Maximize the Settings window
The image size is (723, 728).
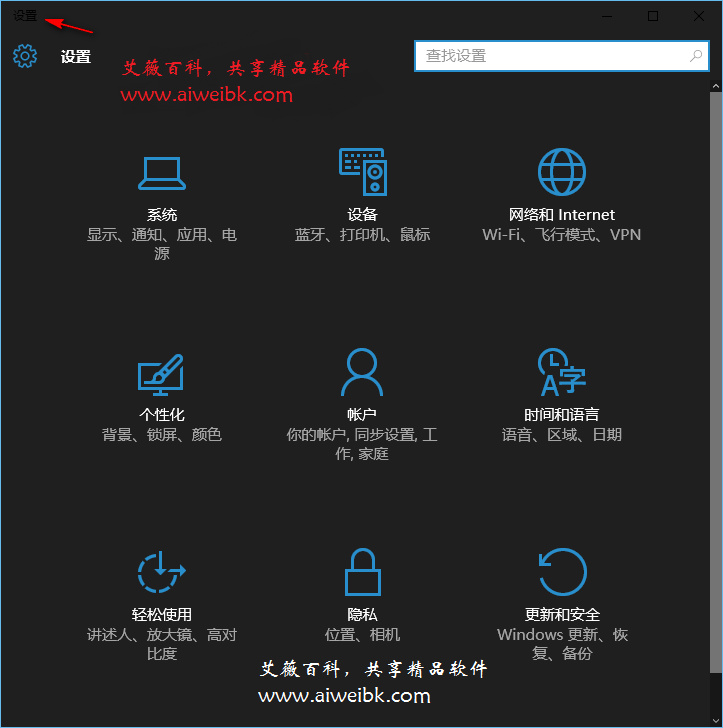[x=653, y=16]
